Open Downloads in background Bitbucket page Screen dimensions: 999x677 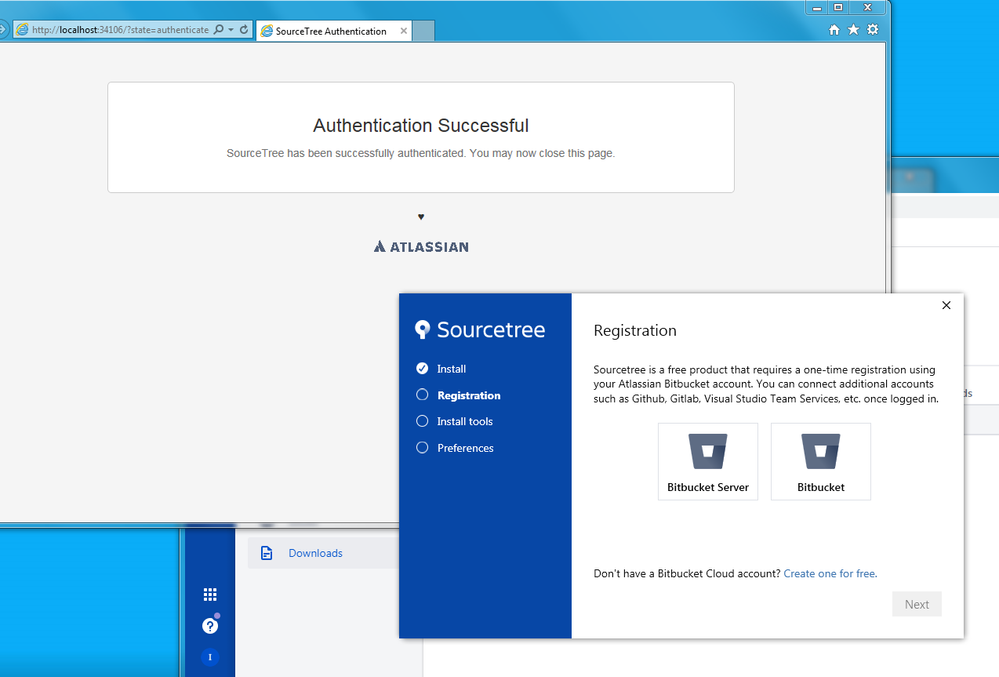point(315,553)
